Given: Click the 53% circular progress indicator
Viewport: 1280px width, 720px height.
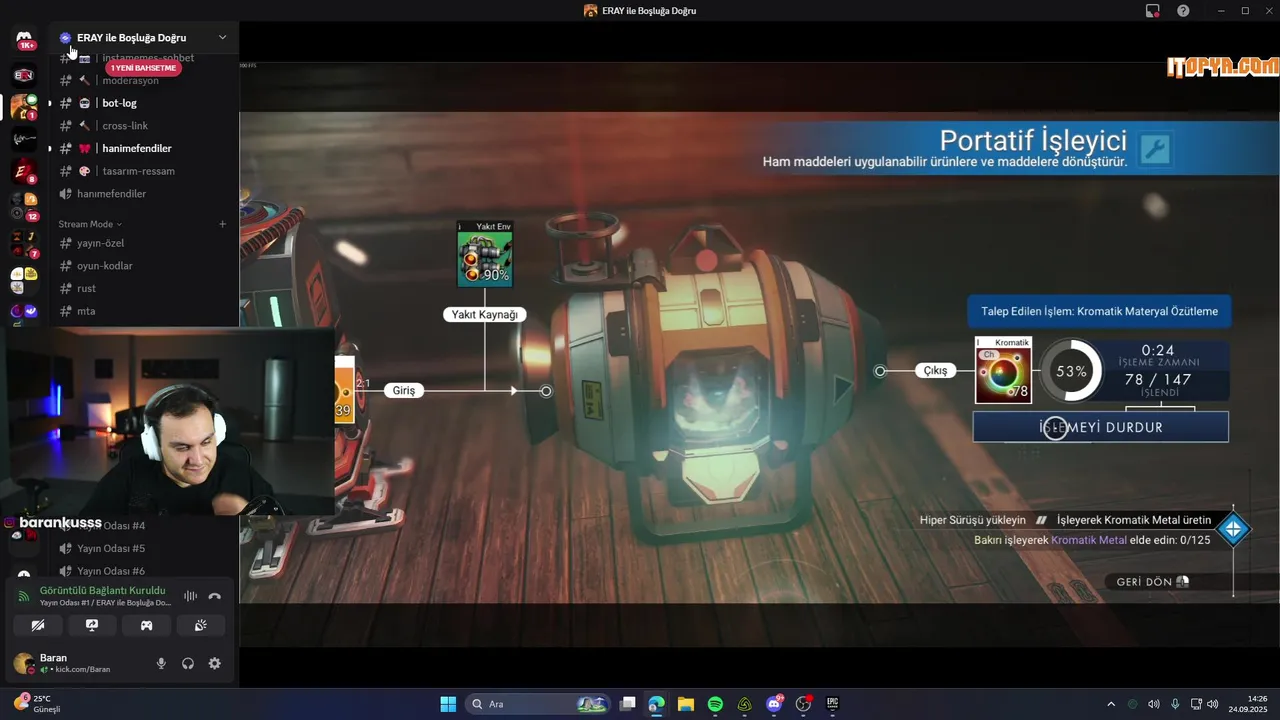Looking at the screenshot, I should point(1070,371).
